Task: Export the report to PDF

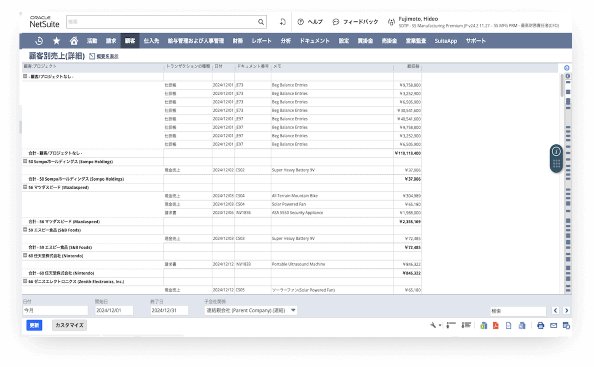Action: pyautogui.click(x=496, y=325)
